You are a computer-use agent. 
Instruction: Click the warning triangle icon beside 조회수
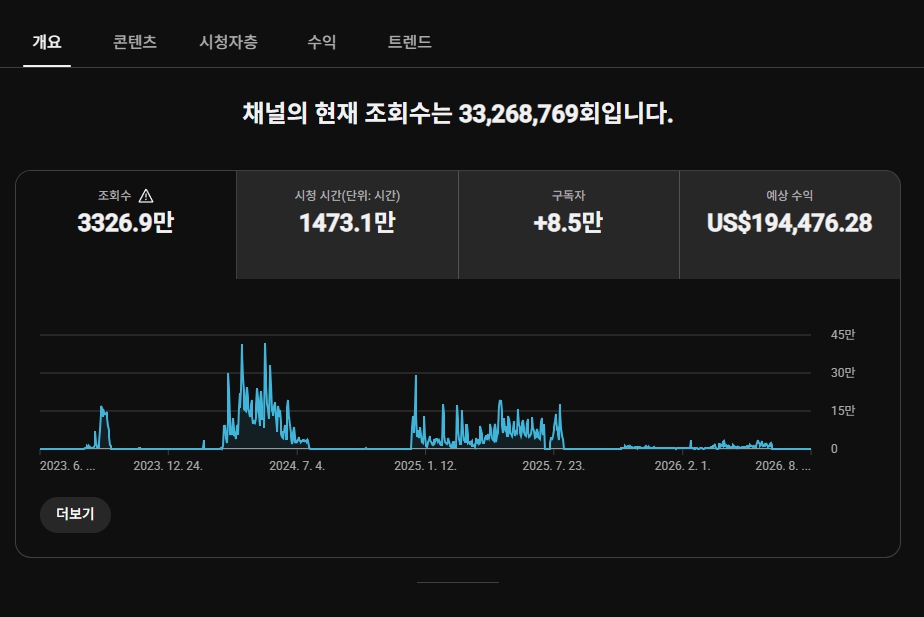click(x=146, y=196)
